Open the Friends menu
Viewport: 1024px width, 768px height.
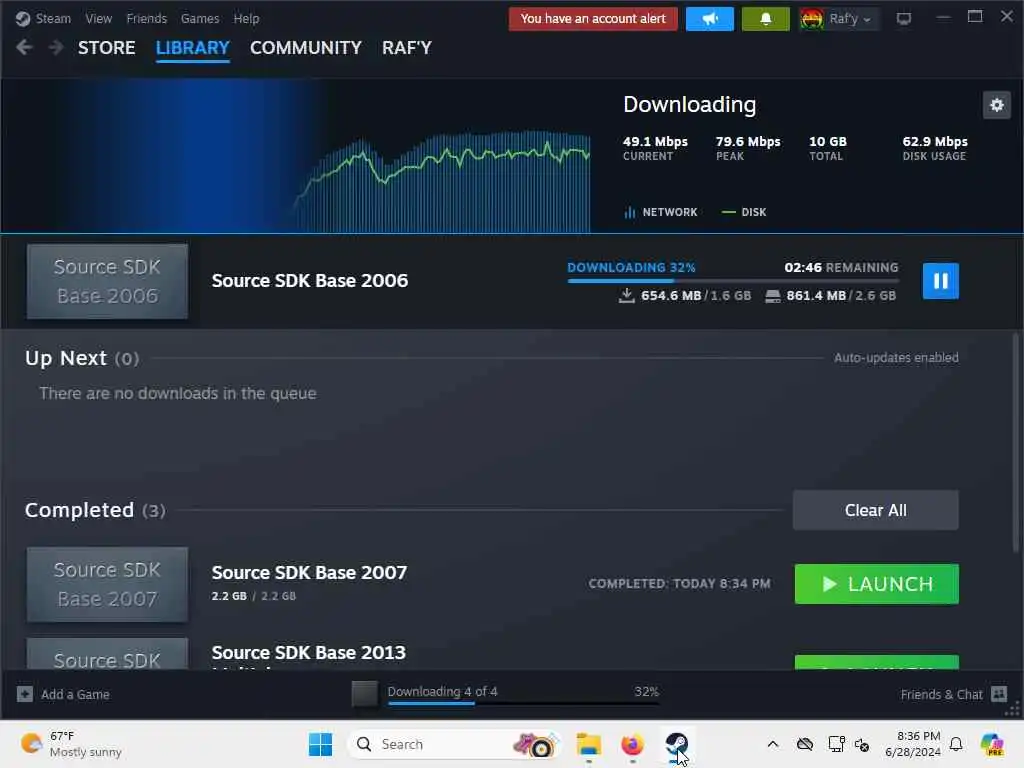tap(146, 18)
